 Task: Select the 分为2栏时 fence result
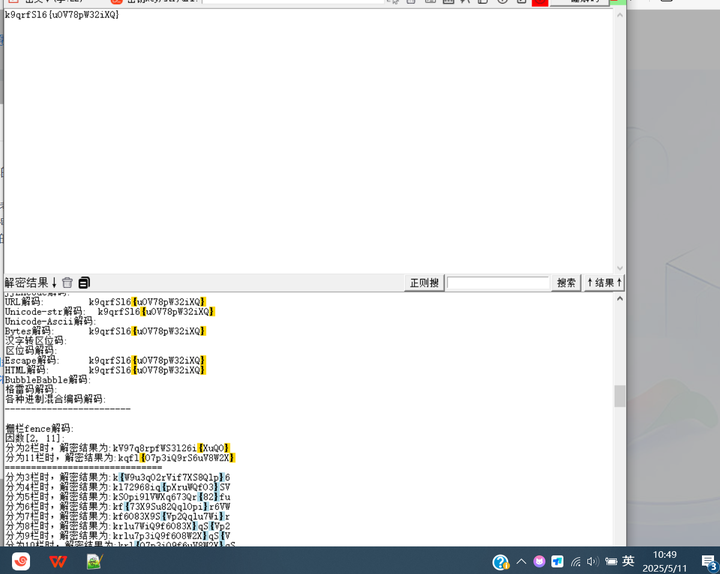[118, 448]
